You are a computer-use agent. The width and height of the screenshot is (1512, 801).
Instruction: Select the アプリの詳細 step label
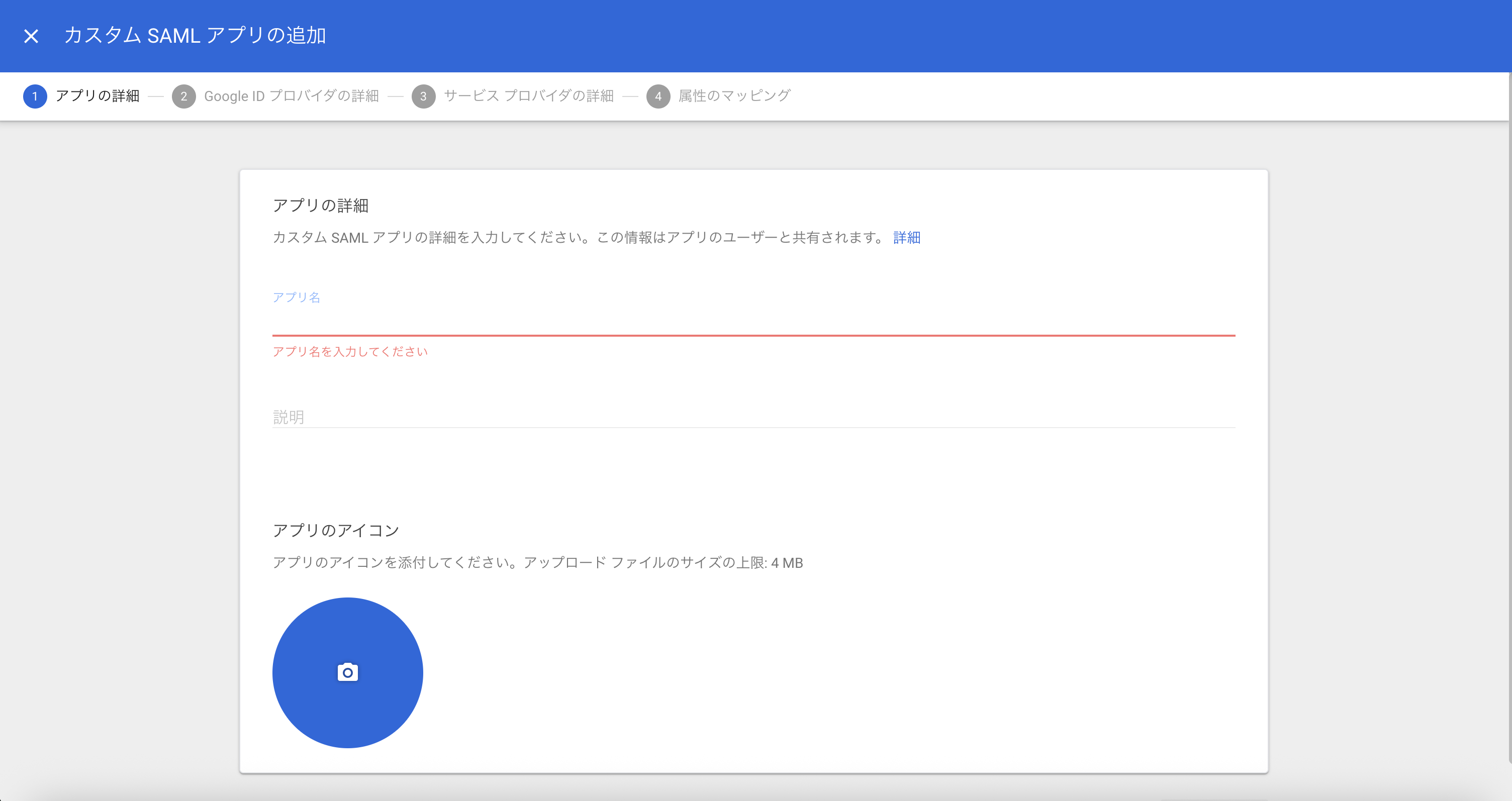pyautogui.click(x=98, y=95)
